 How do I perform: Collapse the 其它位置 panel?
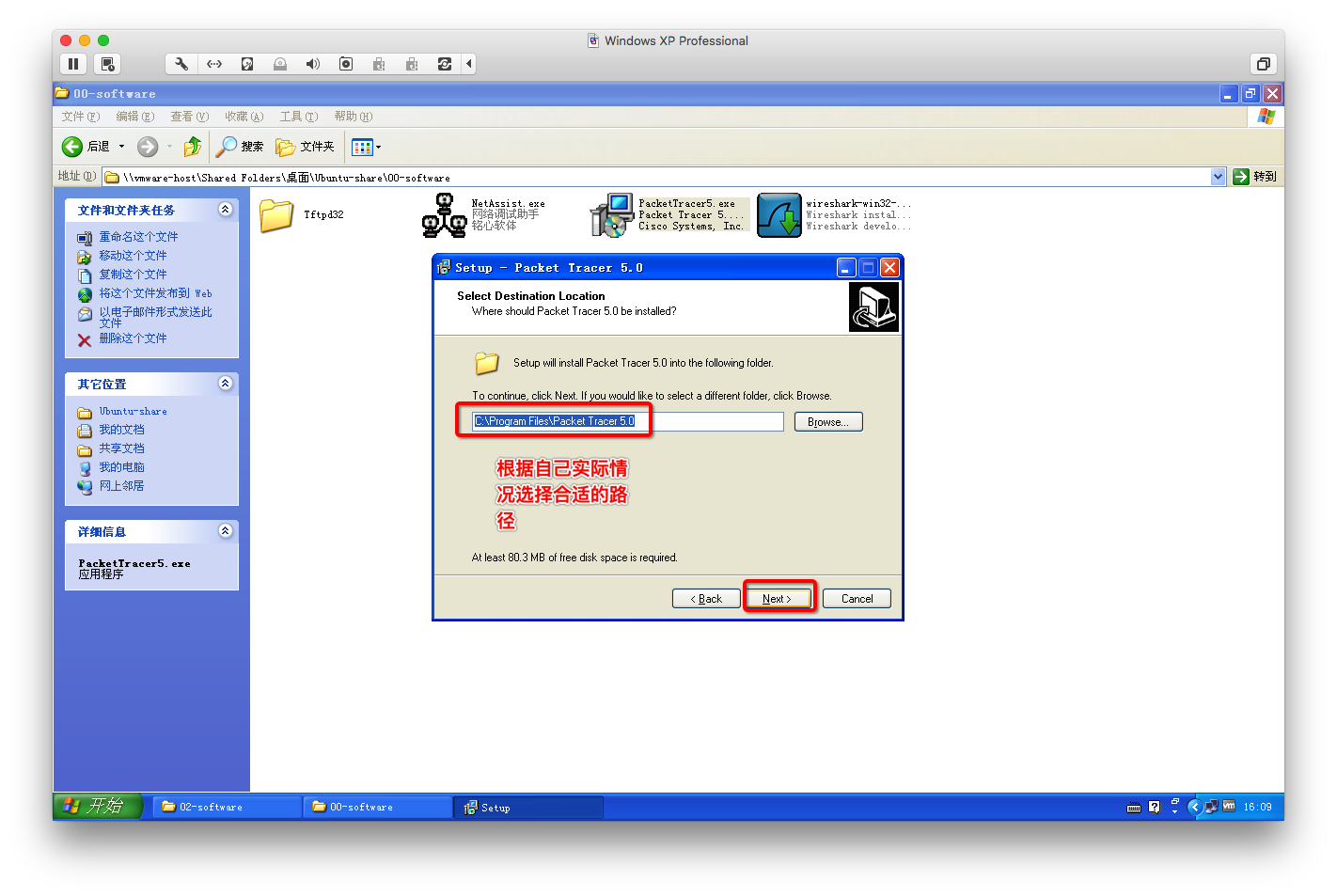click(x=226, y=383)
